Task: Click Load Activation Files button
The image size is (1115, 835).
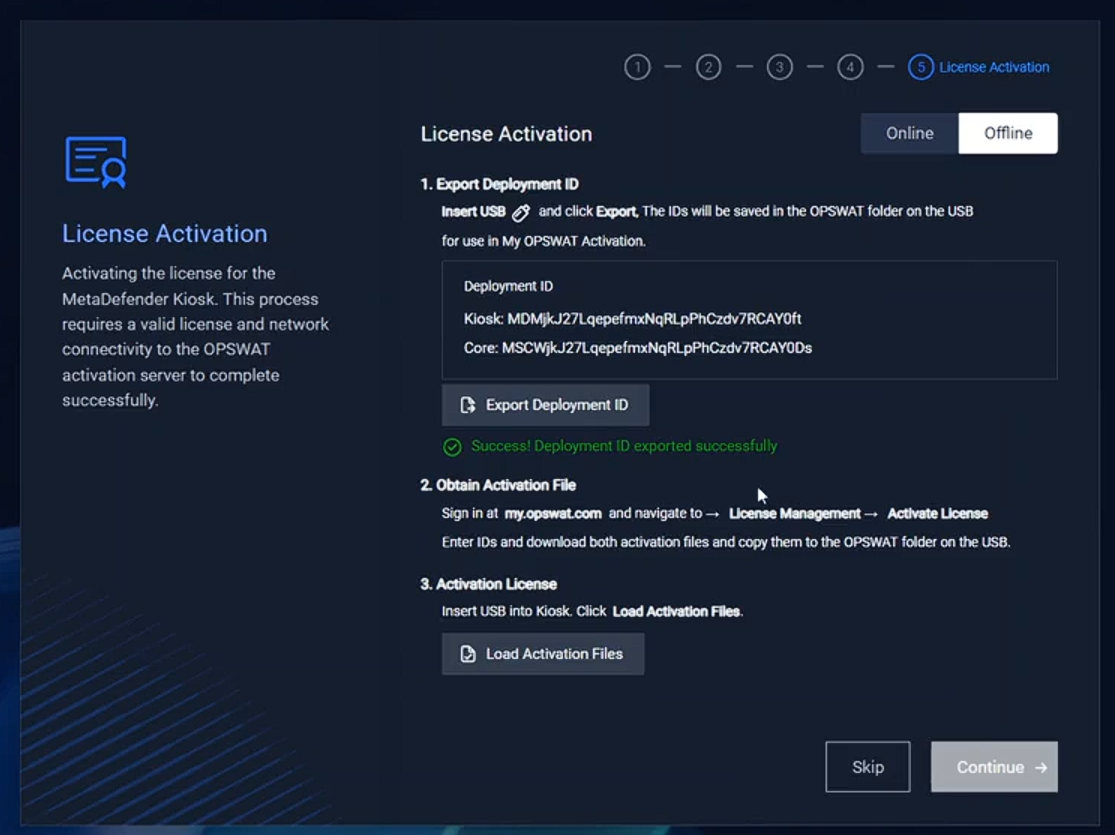Action: [543, 654]
